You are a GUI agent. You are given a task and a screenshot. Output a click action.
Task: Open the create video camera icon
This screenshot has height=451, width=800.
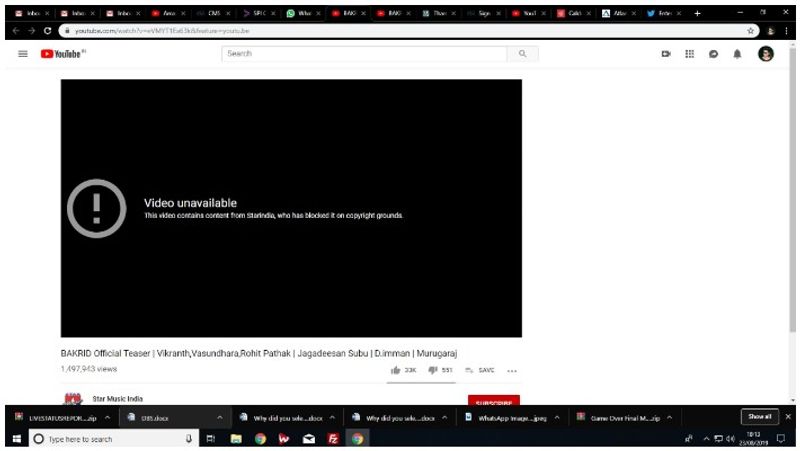(665, 53)
